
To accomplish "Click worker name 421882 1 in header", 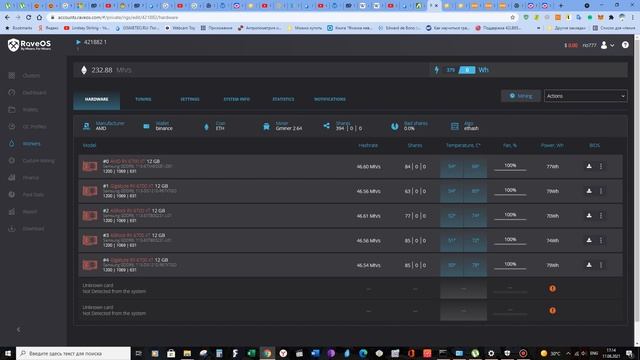I will 95,42.
